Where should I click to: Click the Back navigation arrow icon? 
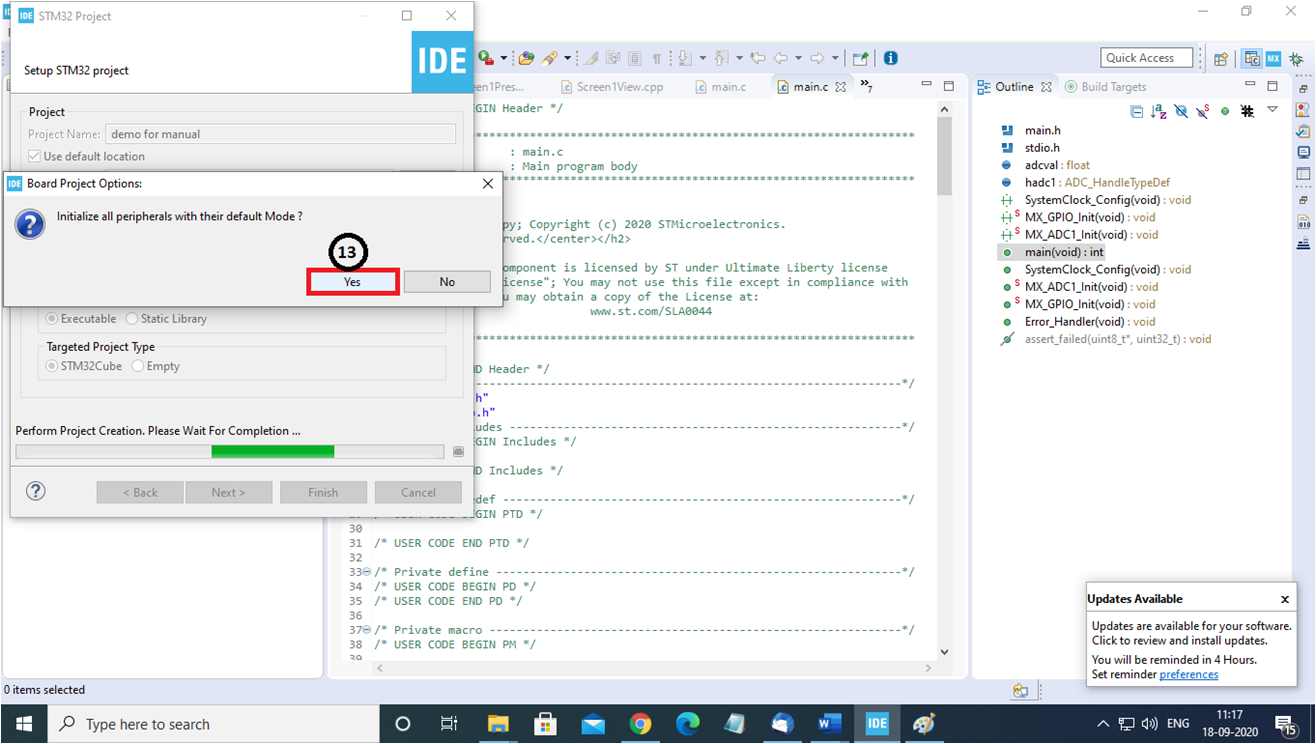(781, 58)
